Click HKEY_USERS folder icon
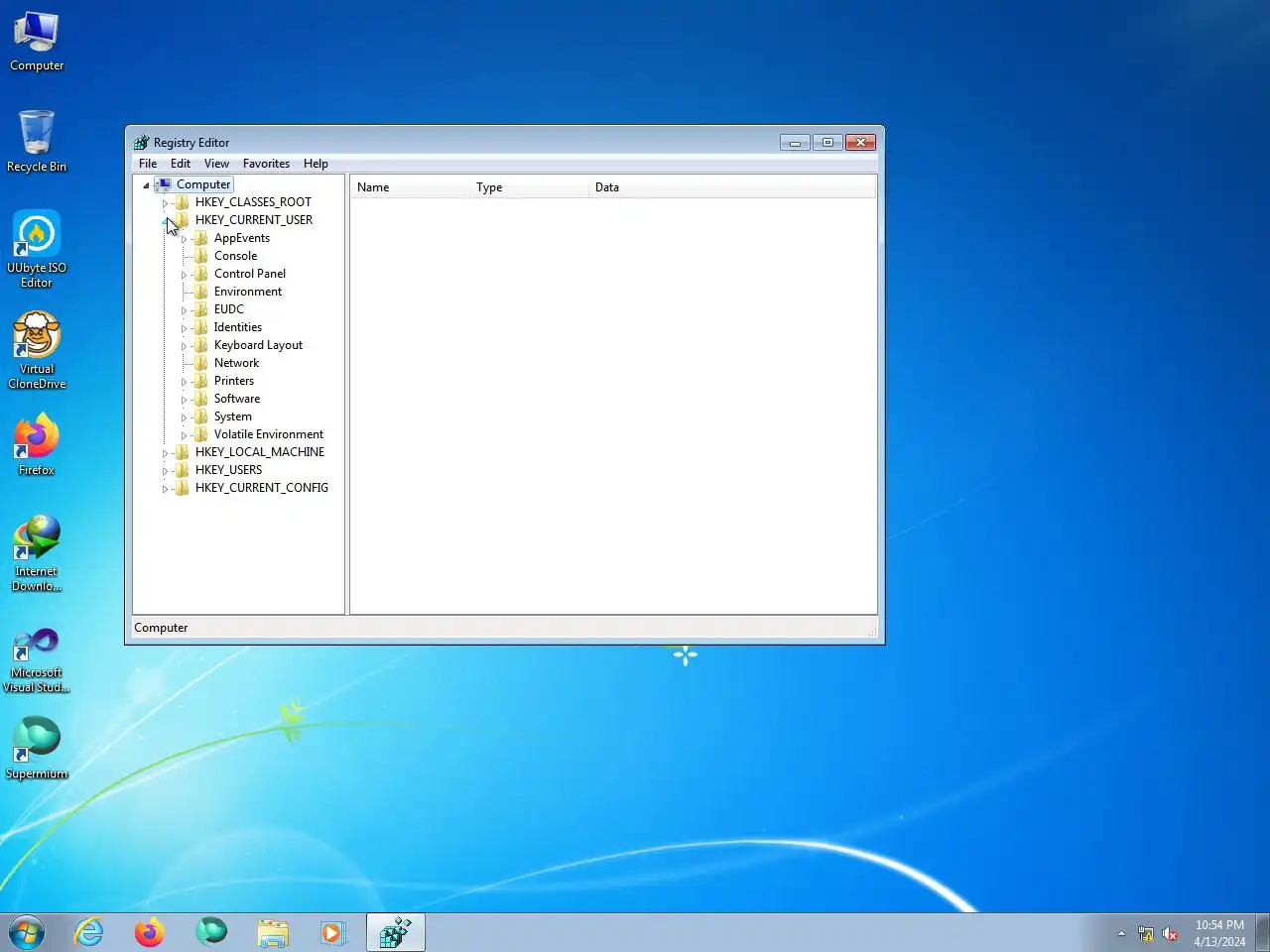 pyautogui.click(x=182, y=470)
